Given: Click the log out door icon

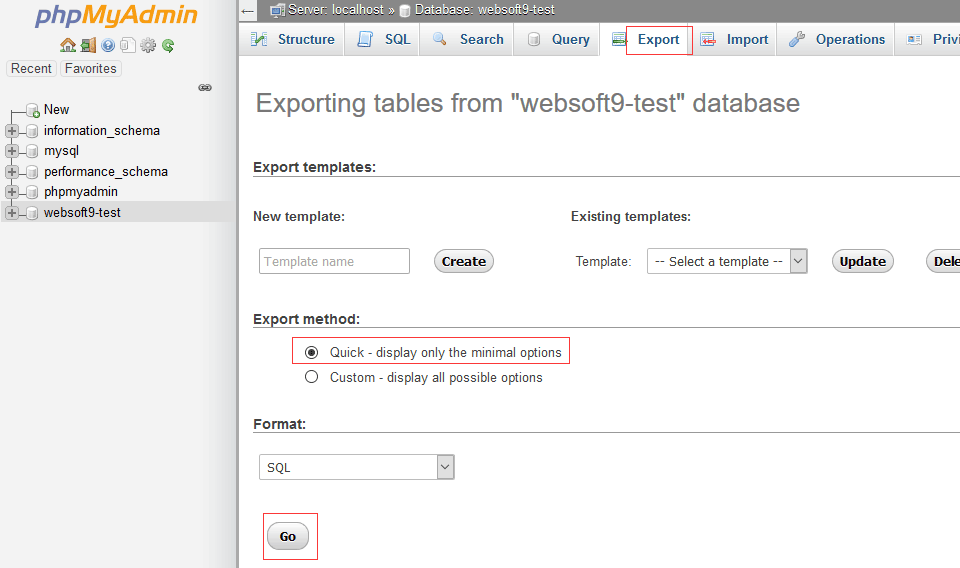Looking at the screenshot, I should pyautogui.click(x=88, y=45).
